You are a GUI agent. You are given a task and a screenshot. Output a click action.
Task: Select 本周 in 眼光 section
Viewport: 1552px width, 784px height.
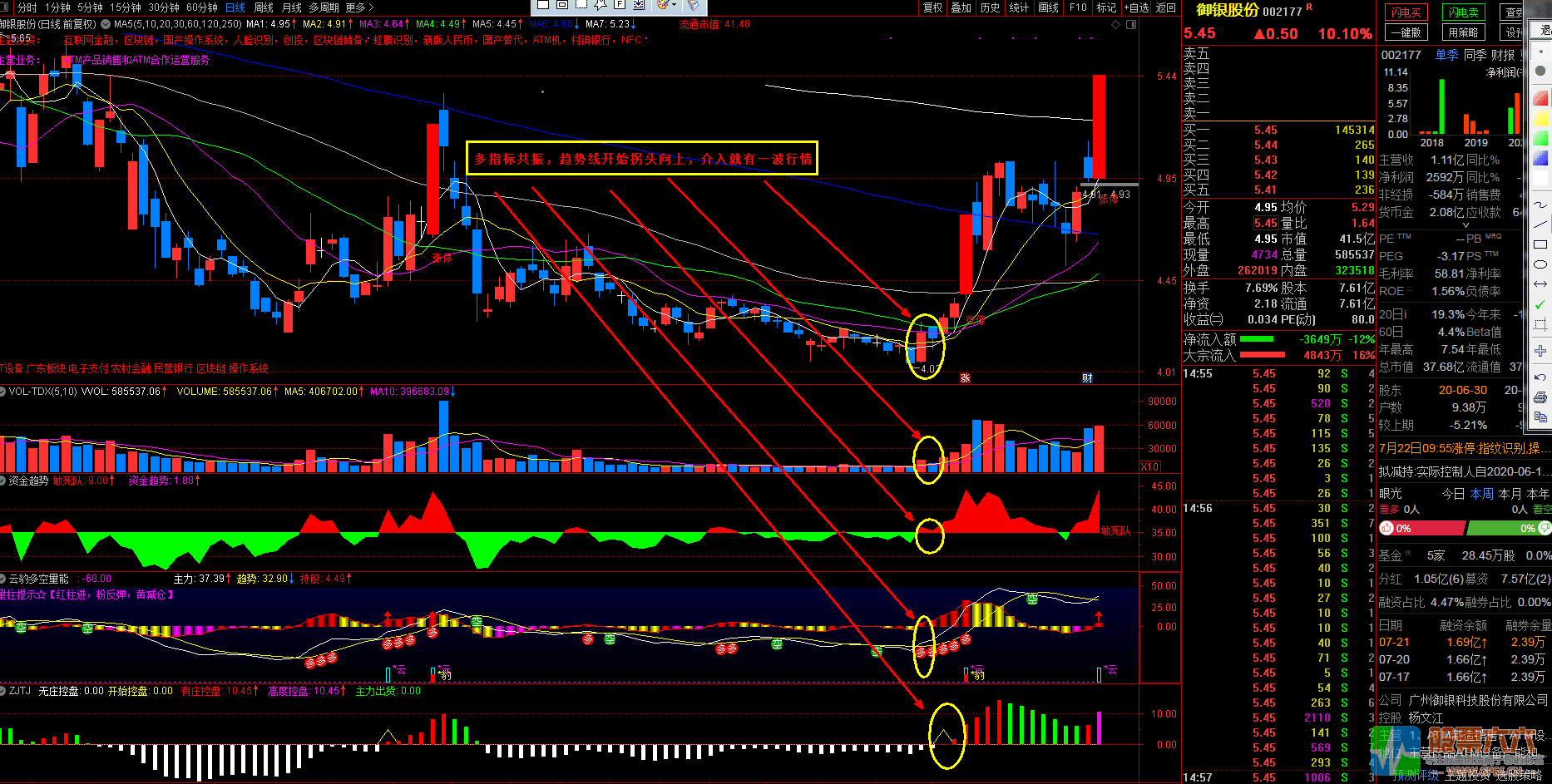tap(1482, 494)
